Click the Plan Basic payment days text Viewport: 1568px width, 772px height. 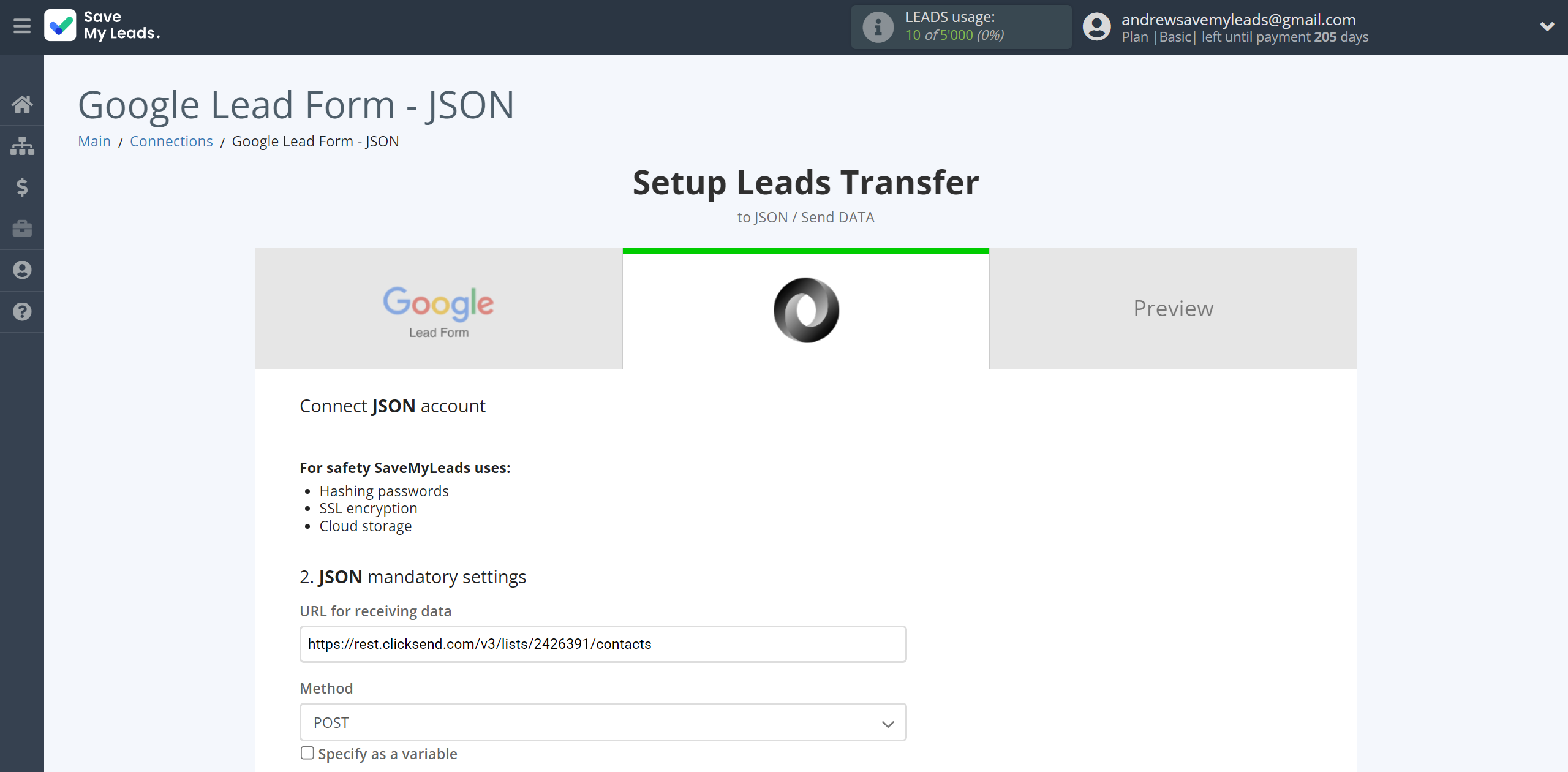pos(1245,37)
